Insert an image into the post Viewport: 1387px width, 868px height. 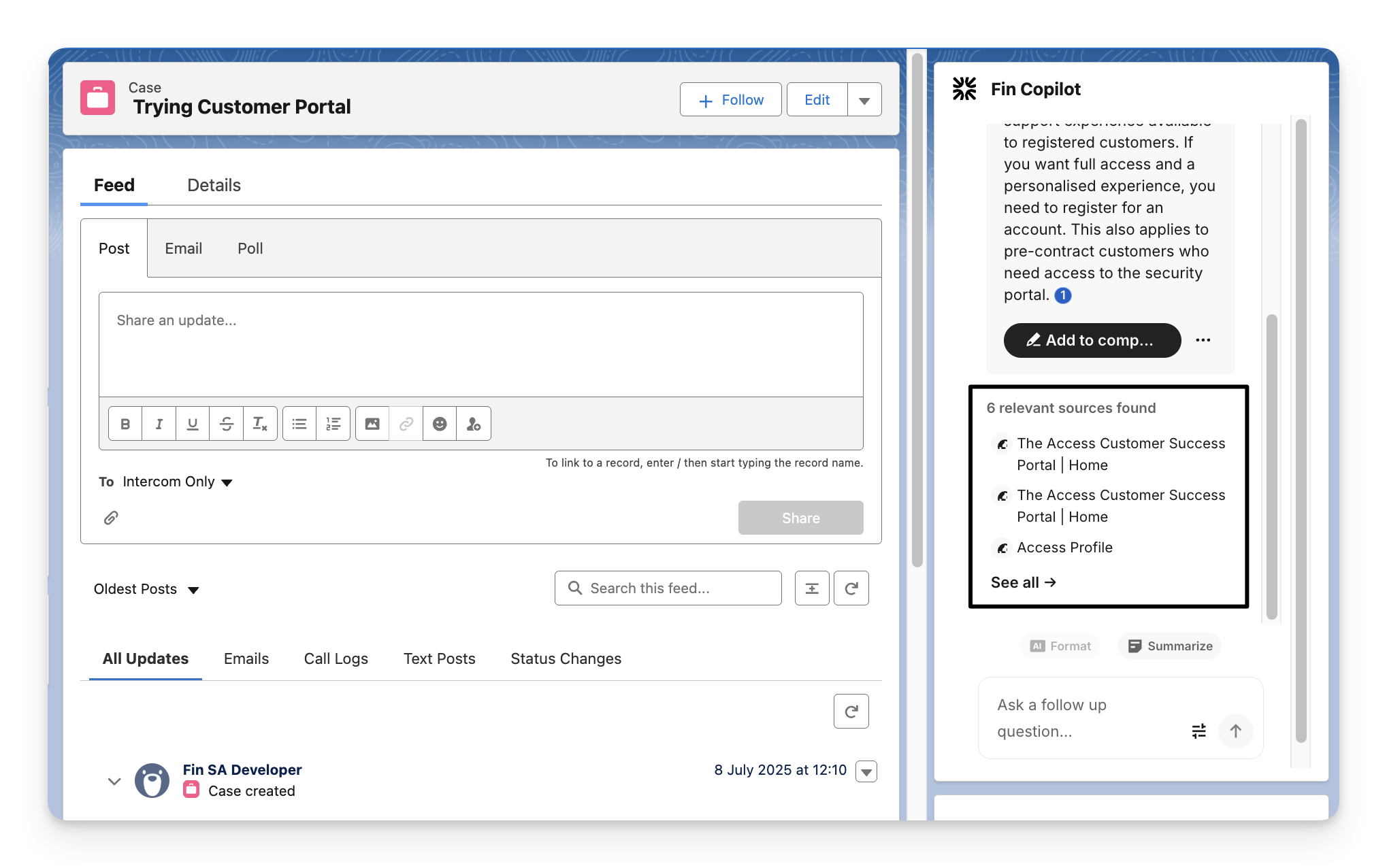[372, 424]
